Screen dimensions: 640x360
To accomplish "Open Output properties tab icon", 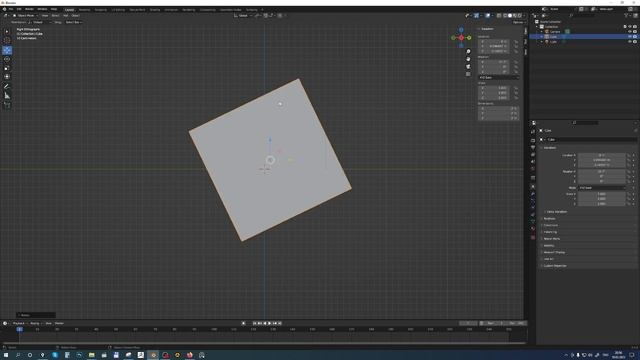I will [533, 147].
